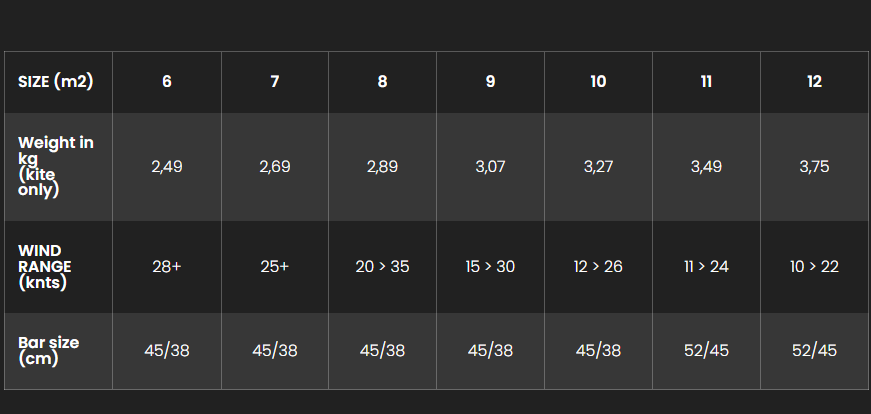Click the 3,75 weight cell
This screenshot has height=414, width=871.
pyautogui.click(x=814, y=167)
